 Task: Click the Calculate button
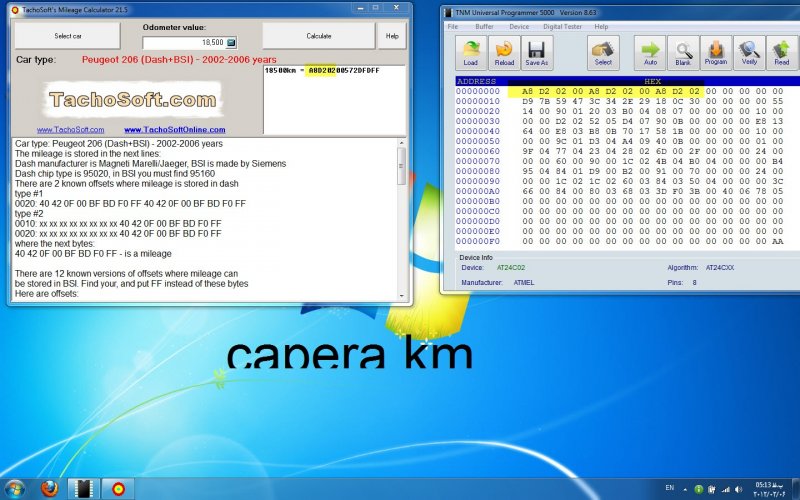318,36
